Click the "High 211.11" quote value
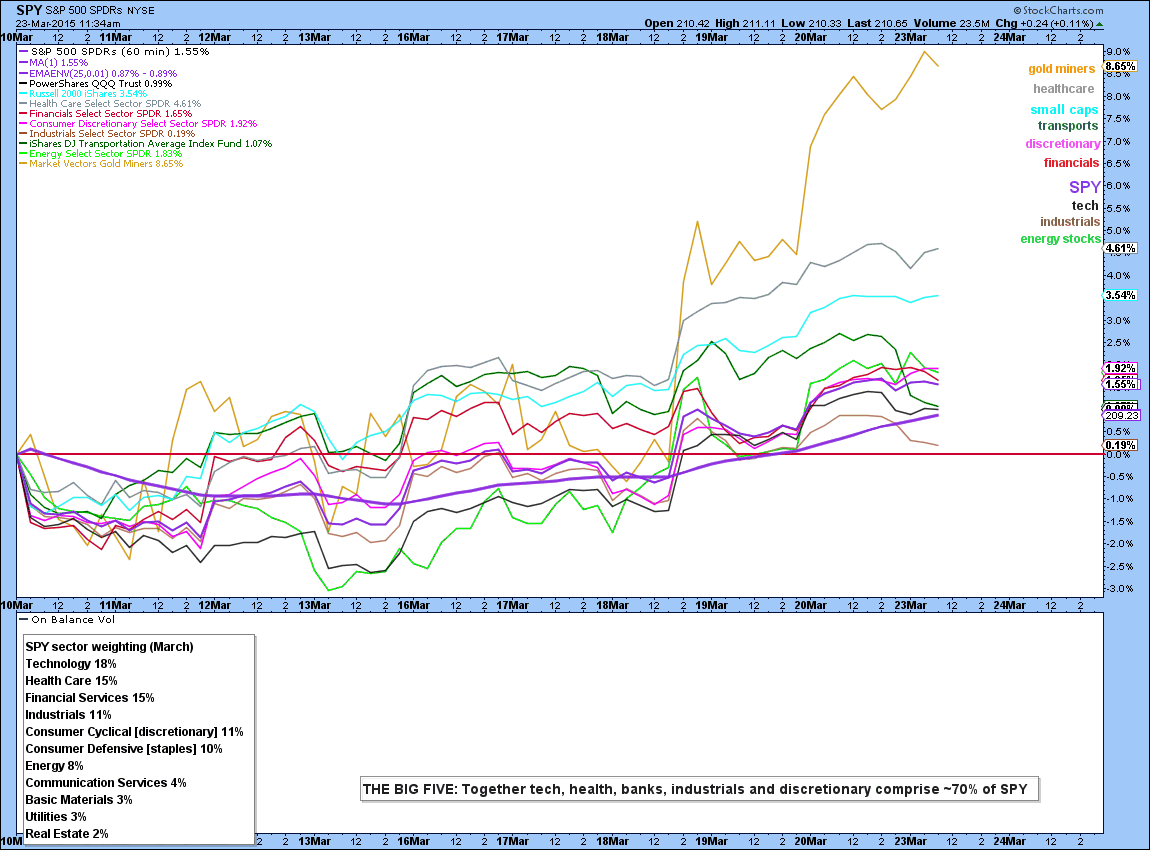Screen dimensions: 1150x850 [745, 23]
